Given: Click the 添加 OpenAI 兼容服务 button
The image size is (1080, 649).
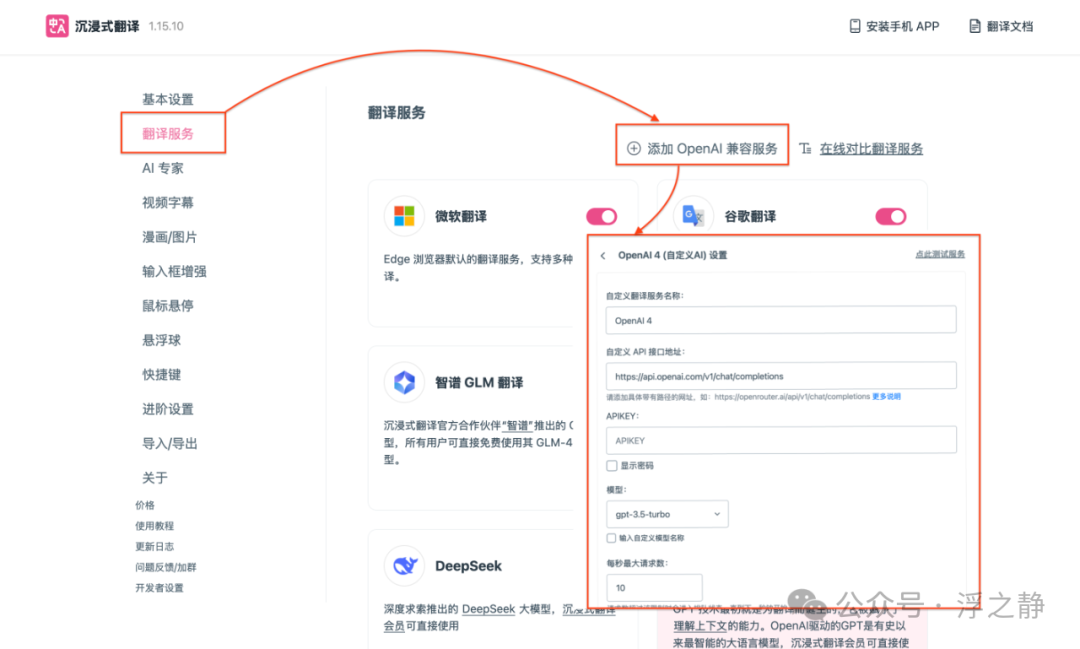Looking at the screenshot, I should 702,148.
